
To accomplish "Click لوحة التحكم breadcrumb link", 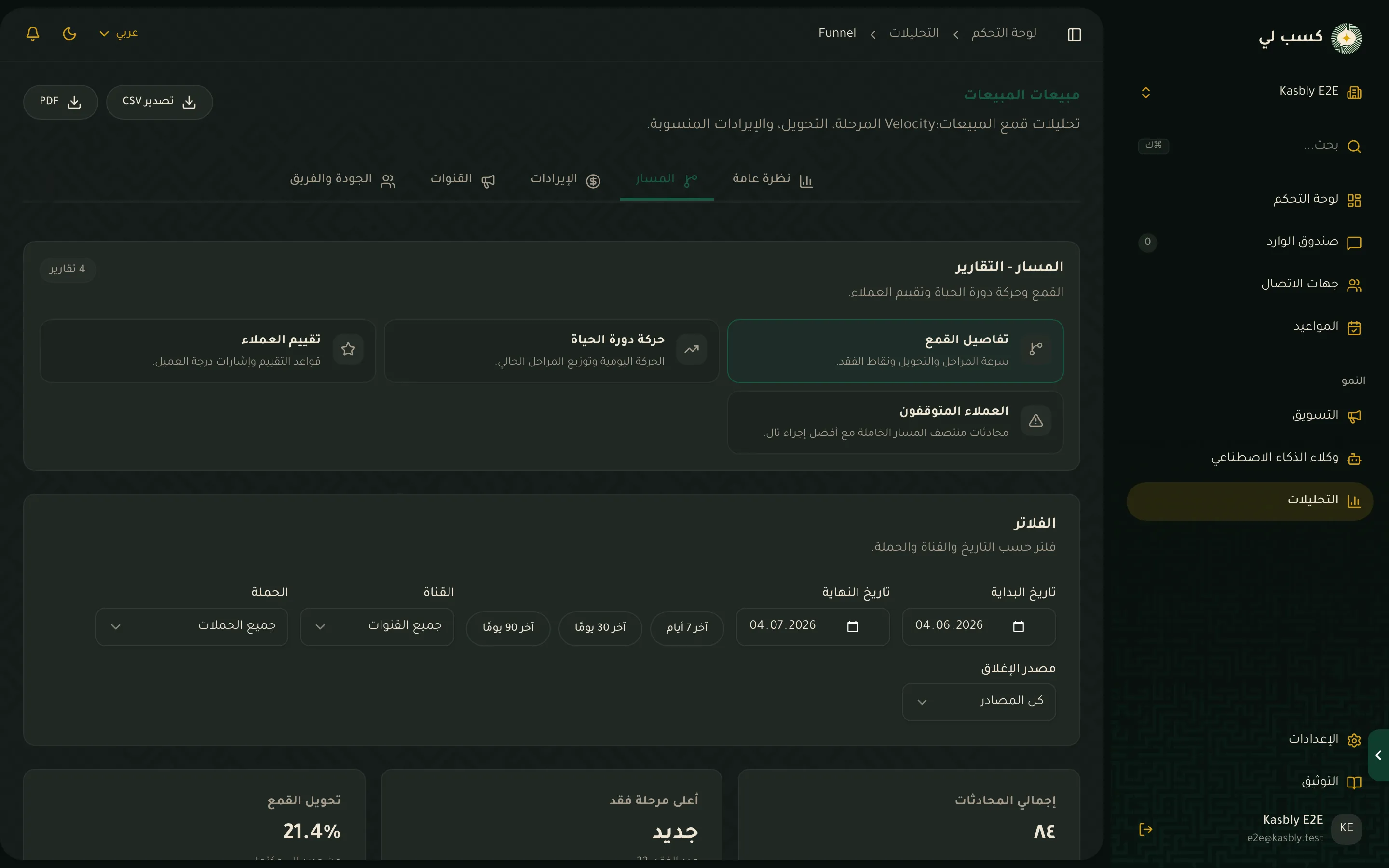I will pos(1004,33).
